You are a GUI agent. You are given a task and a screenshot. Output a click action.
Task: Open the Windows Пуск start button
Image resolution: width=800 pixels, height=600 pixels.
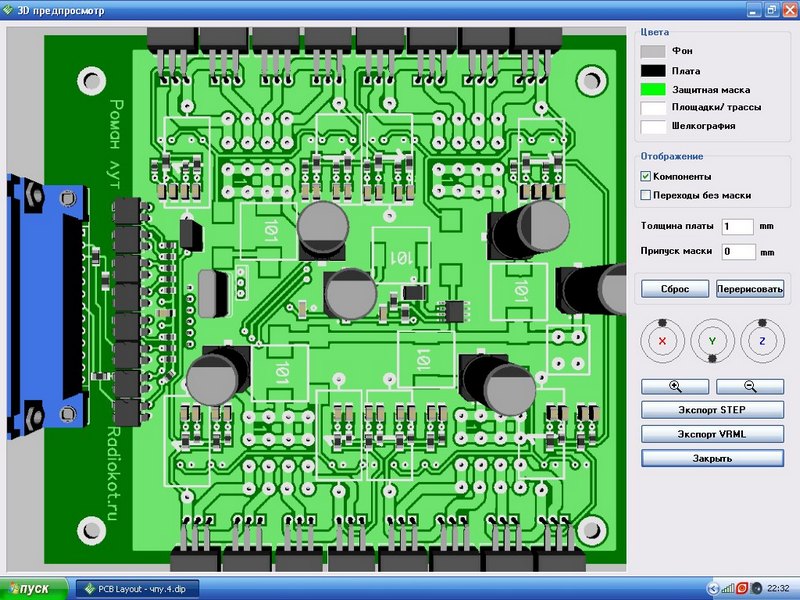coord(34,588)
